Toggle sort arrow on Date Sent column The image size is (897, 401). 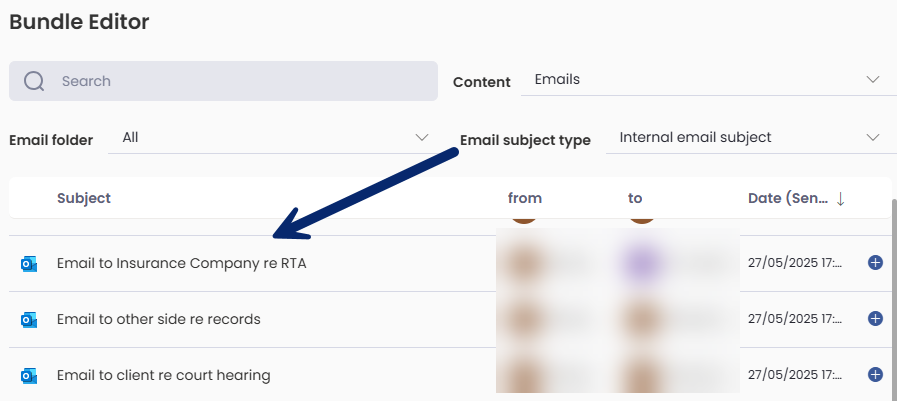pyautogui.click(x=840, y=198)
